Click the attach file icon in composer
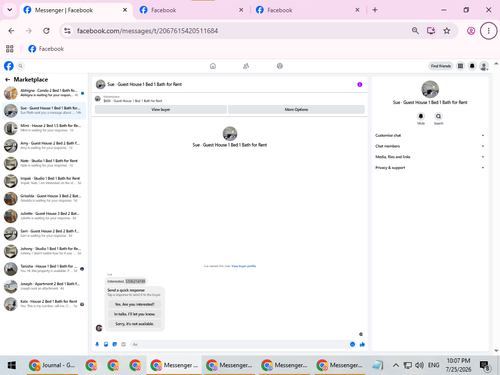The image size is (500, 375). tap(106, 344)
